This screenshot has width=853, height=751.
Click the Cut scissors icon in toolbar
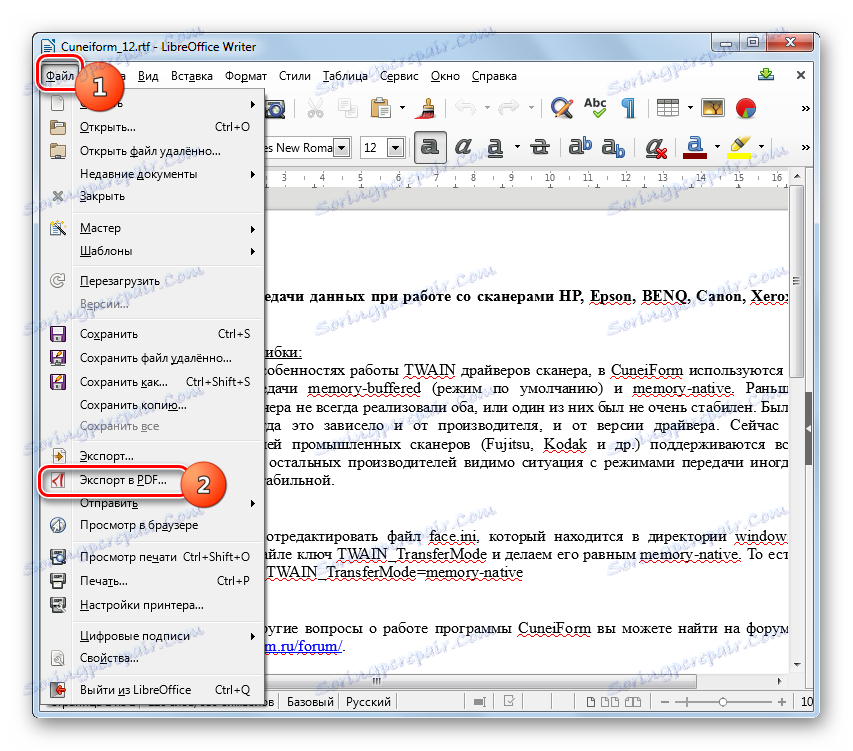click(x=314, y=108)
